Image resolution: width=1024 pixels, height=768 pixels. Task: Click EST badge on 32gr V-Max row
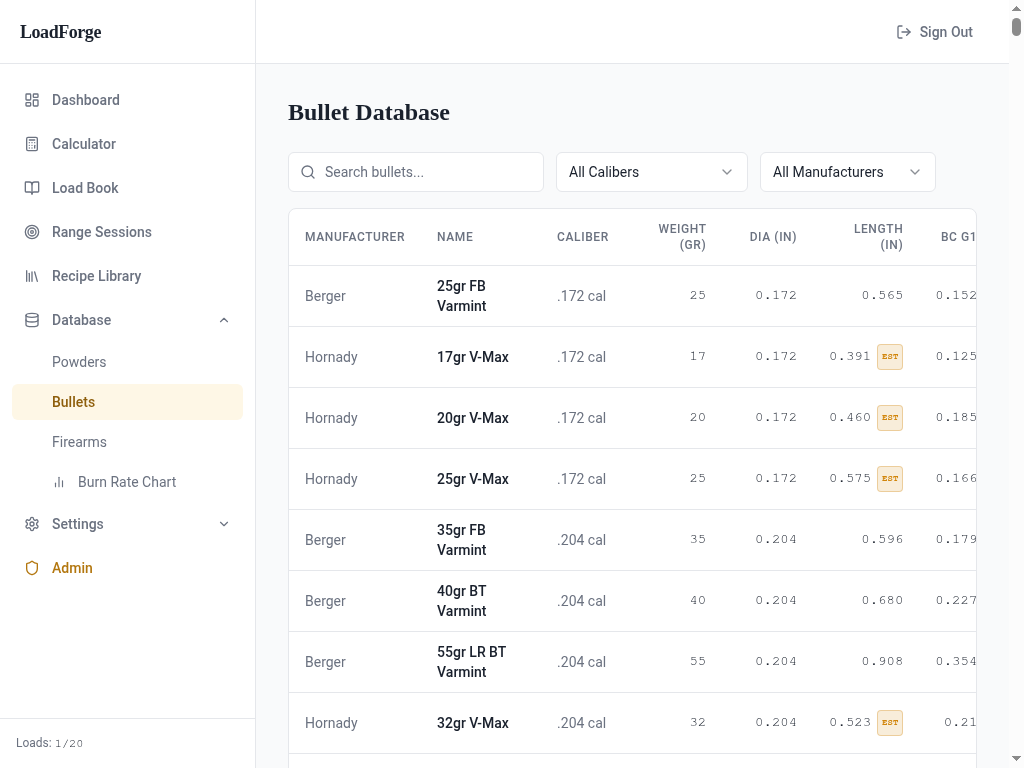[x=889, y=722]
